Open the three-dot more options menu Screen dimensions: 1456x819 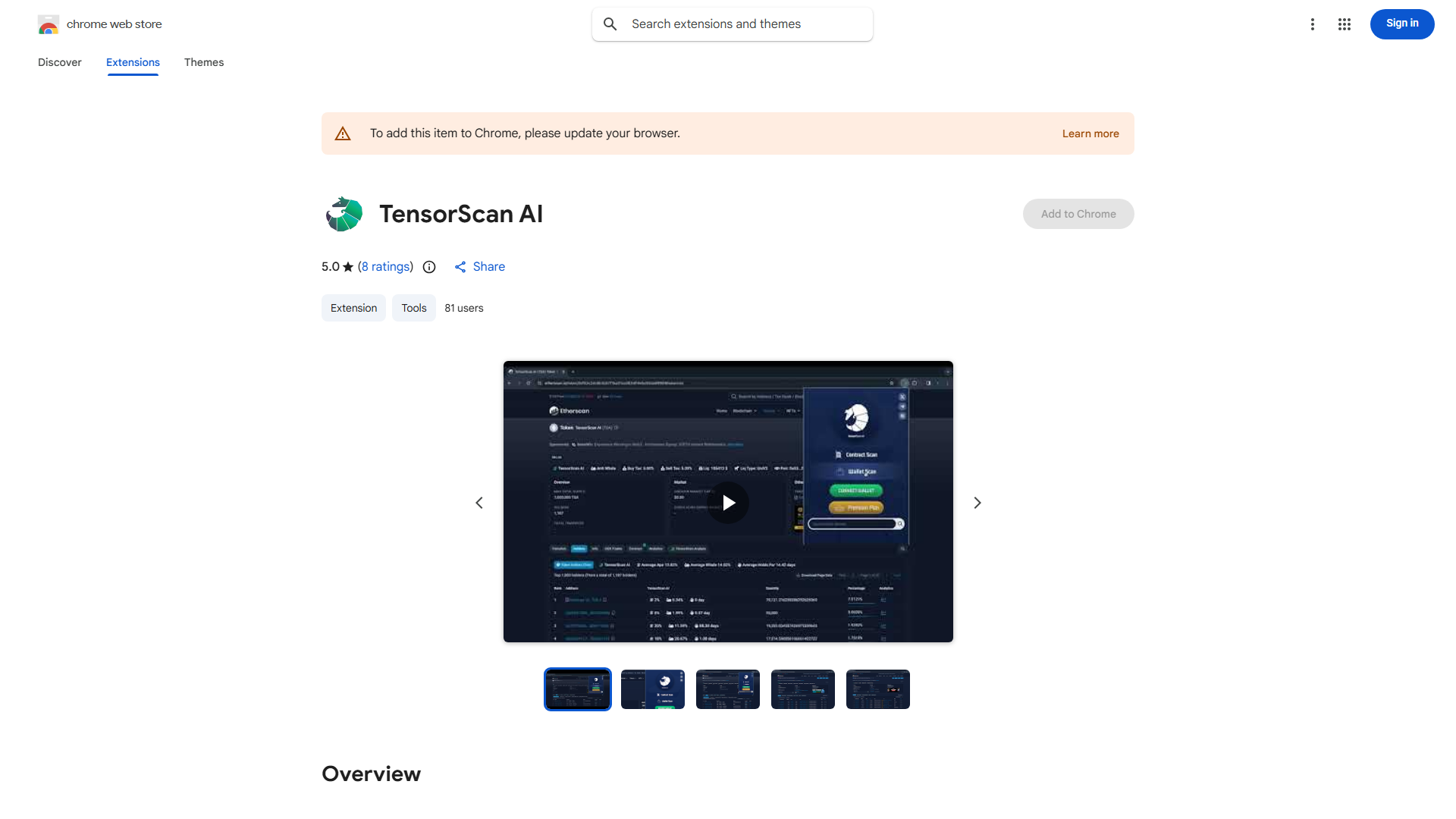1313,24
